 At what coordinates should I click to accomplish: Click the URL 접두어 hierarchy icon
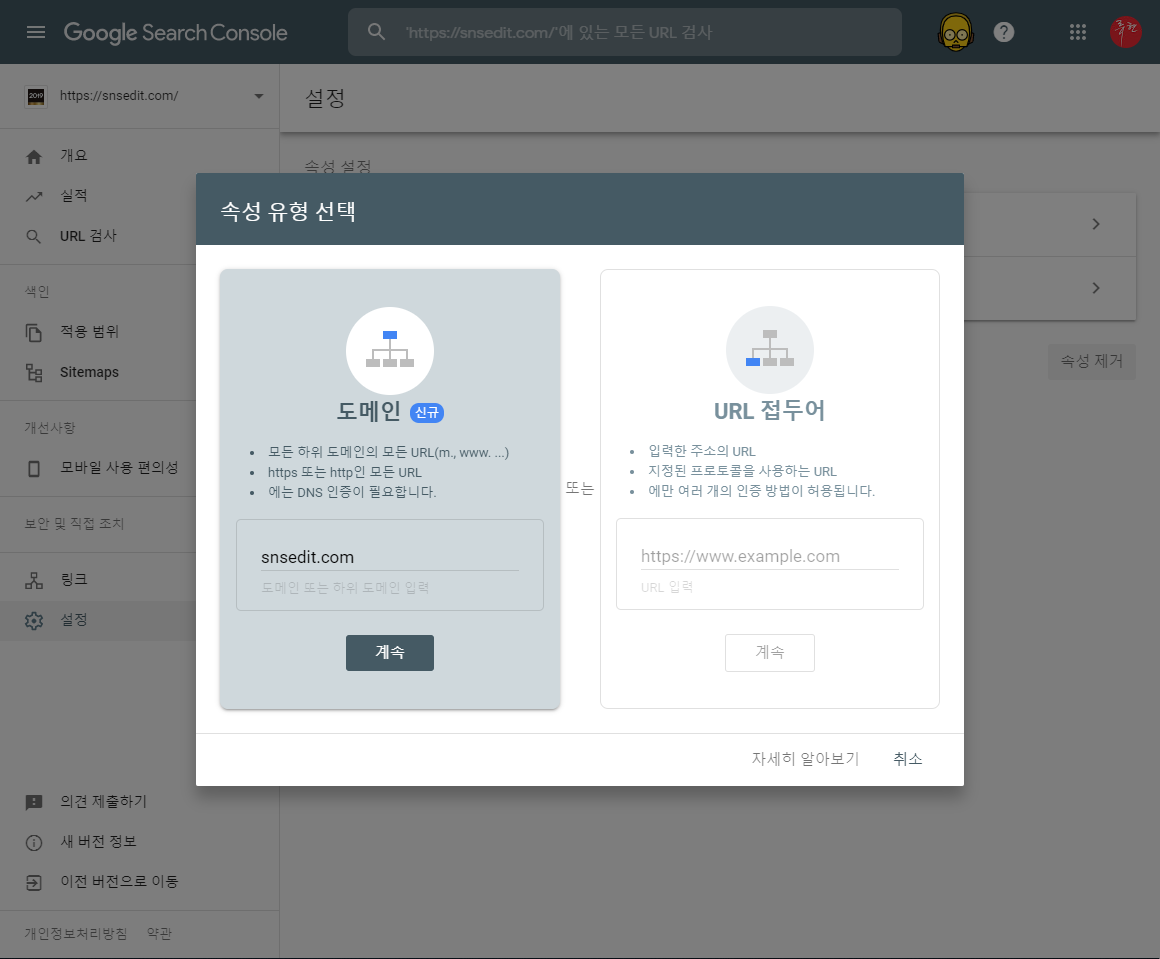pyautogui.click(x=769, y=350)
